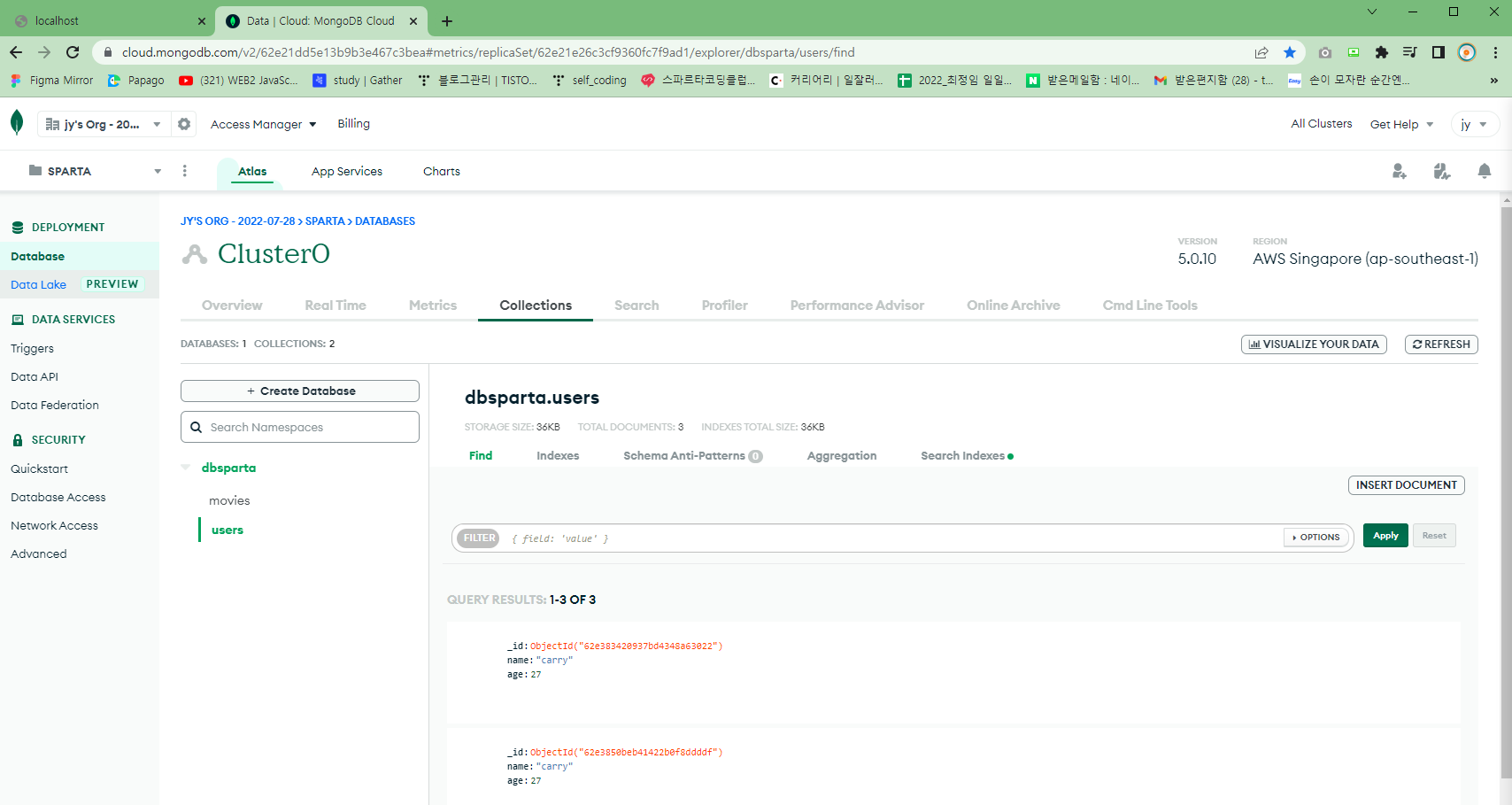Open organization settings gear icon

[x=184, y=124]
